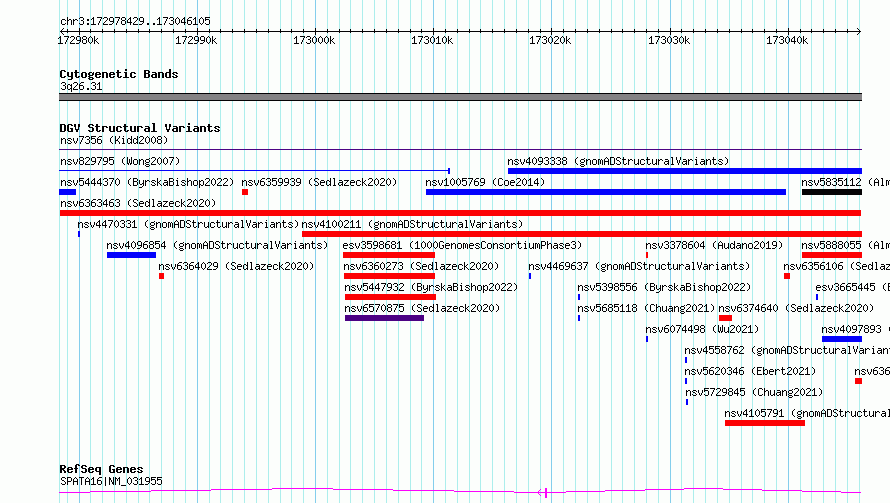Viewport: 890px width, 503px height.
Task: Open nsv1005769 (Coe2014) variant label
Action: click(485, 182)
